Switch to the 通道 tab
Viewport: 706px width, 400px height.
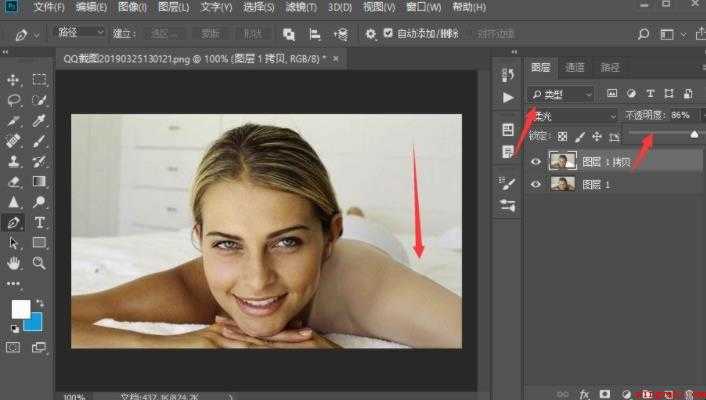pos(575,68)
